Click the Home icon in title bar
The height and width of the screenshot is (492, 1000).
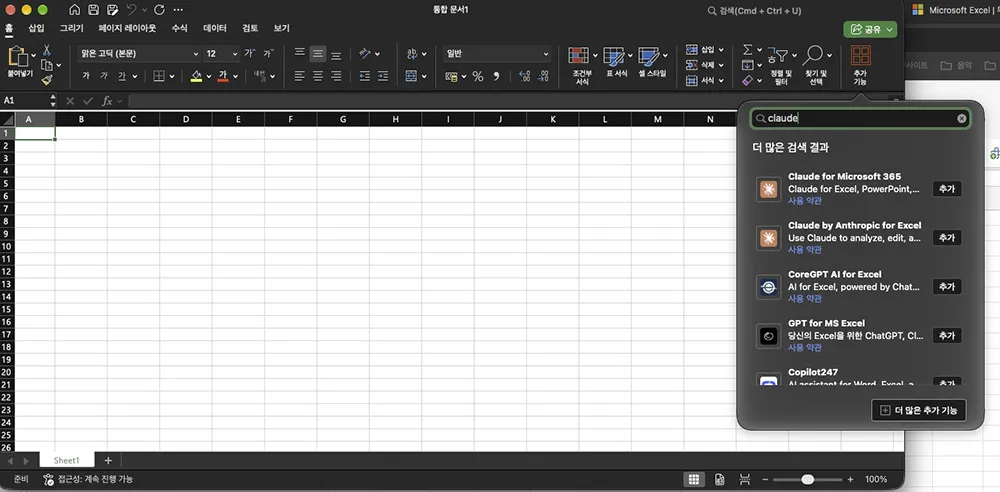click(x=75, y=10)
